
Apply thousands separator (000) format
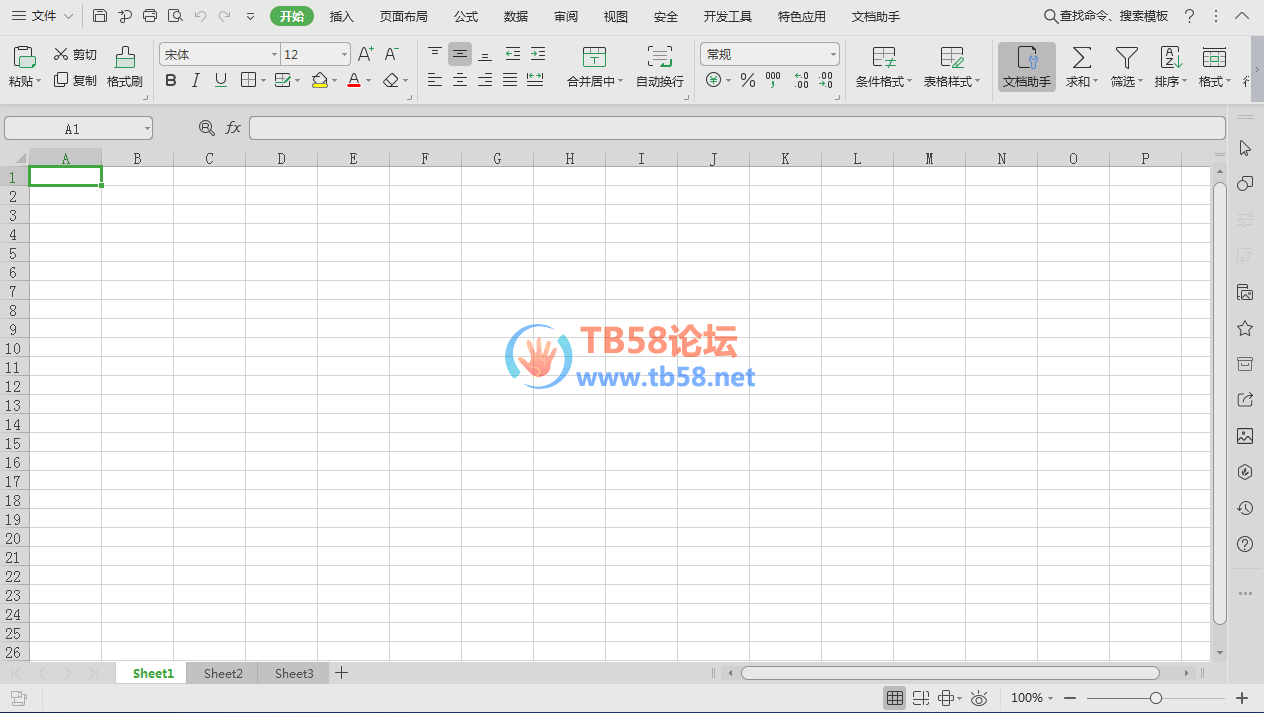click(773, 80)
